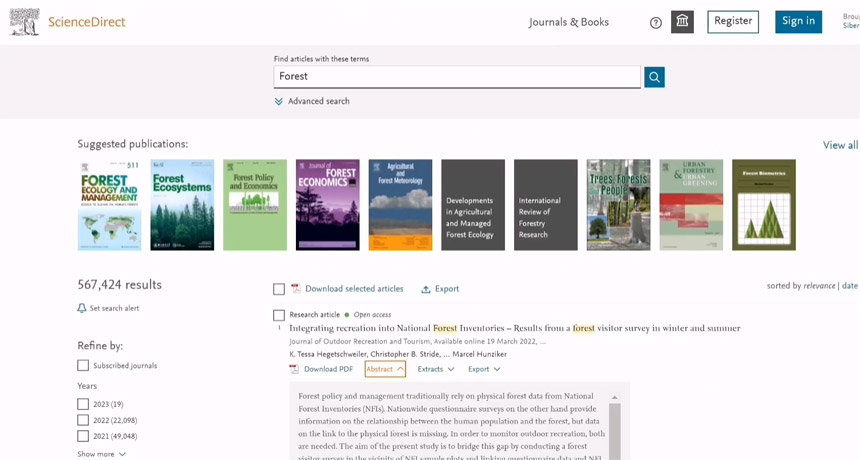Click the 567,424 results count

pyautogui.click(x=120, y=285)
